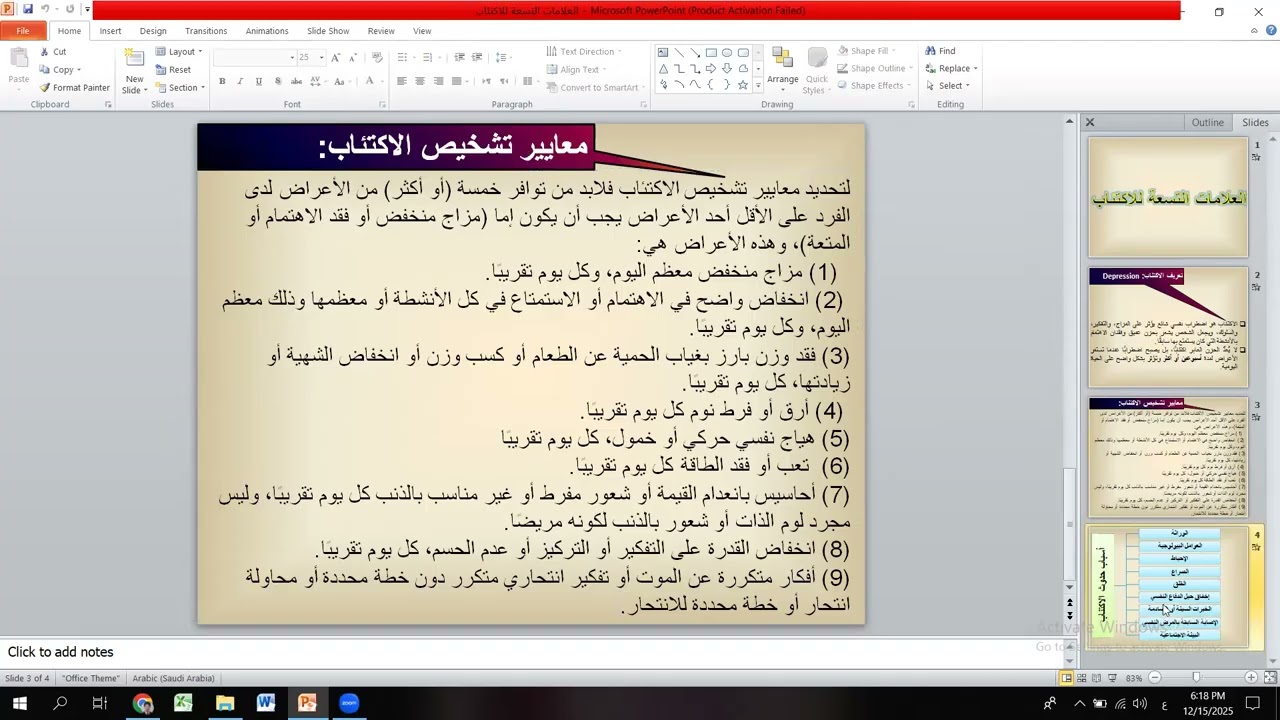Open Word from the taskbar
This screenshot has height=720, width=1280.
coord(266,703)
